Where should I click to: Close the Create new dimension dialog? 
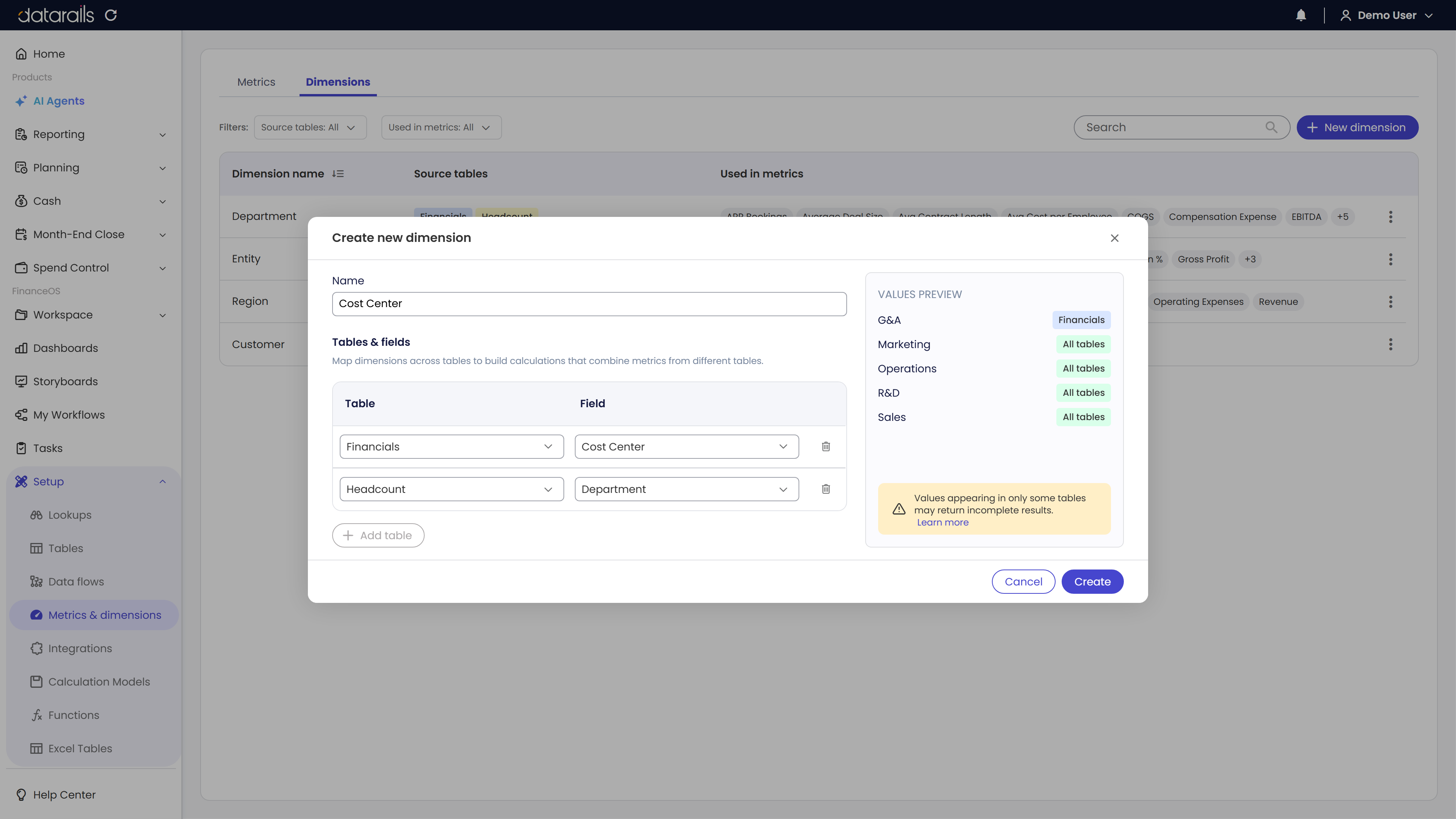coord(1115,238)
